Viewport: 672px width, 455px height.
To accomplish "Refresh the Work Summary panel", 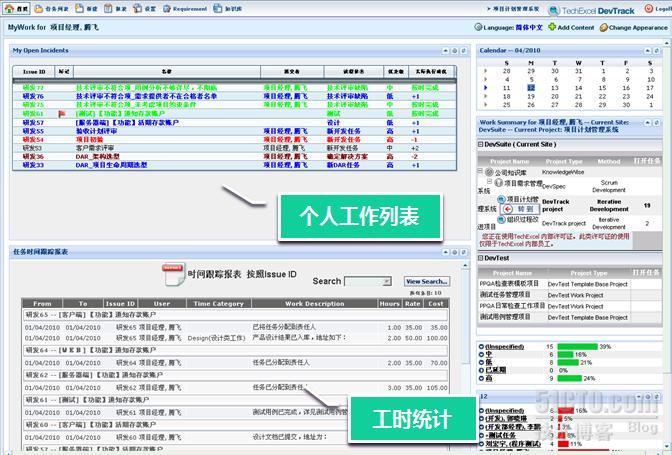I will tap(657, 123).
